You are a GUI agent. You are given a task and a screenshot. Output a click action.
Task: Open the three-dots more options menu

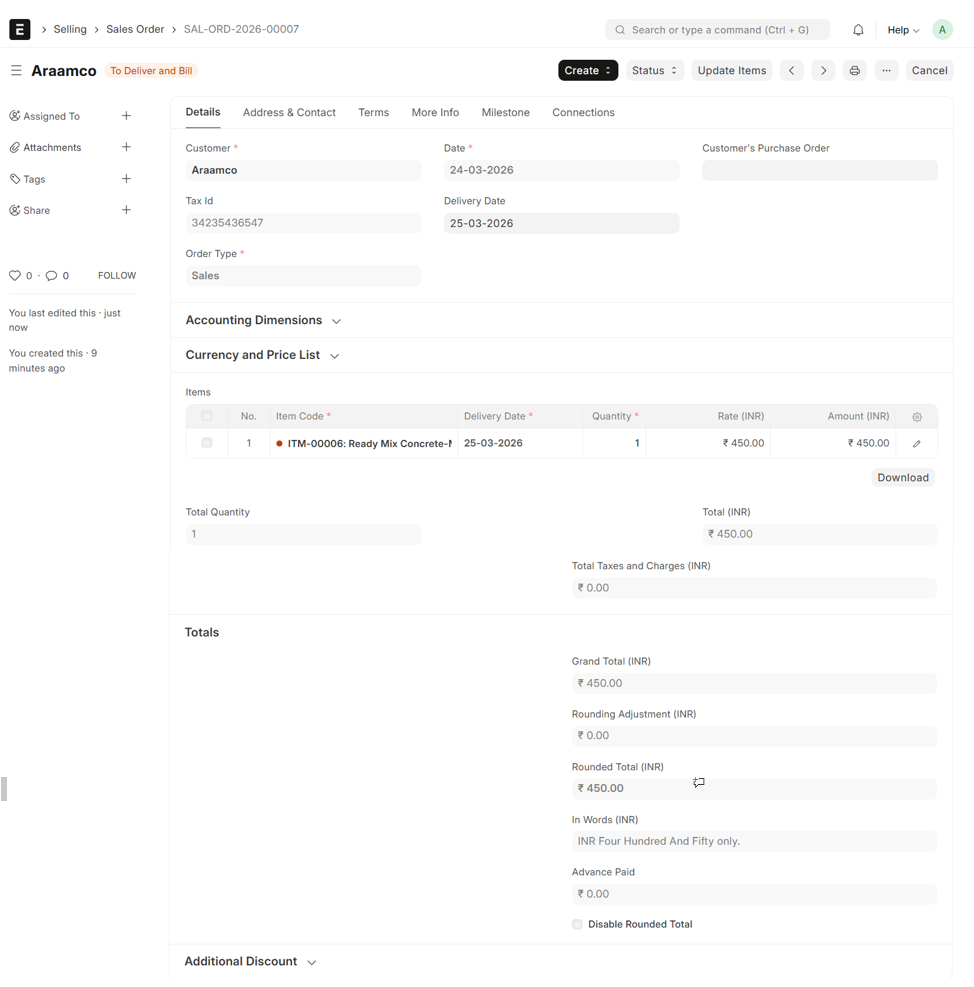tap(886, 71)
